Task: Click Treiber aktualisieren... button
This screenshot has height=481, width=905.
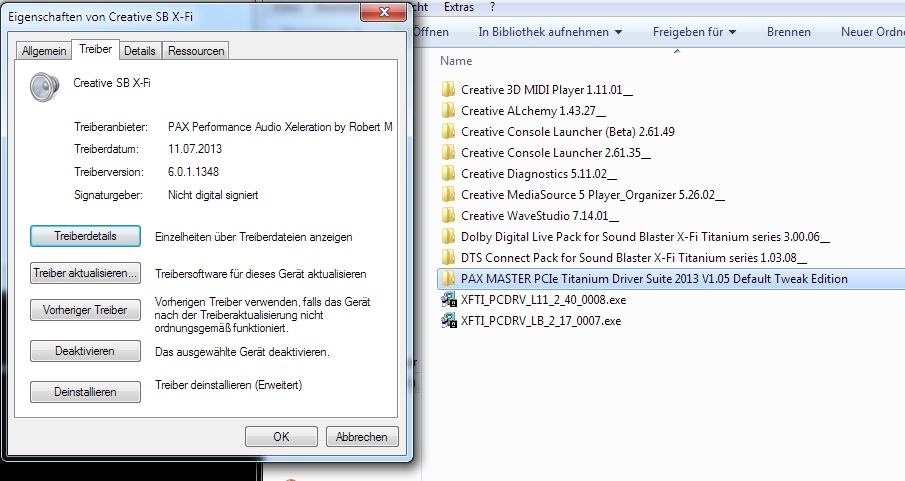Action: click(85, 273)
